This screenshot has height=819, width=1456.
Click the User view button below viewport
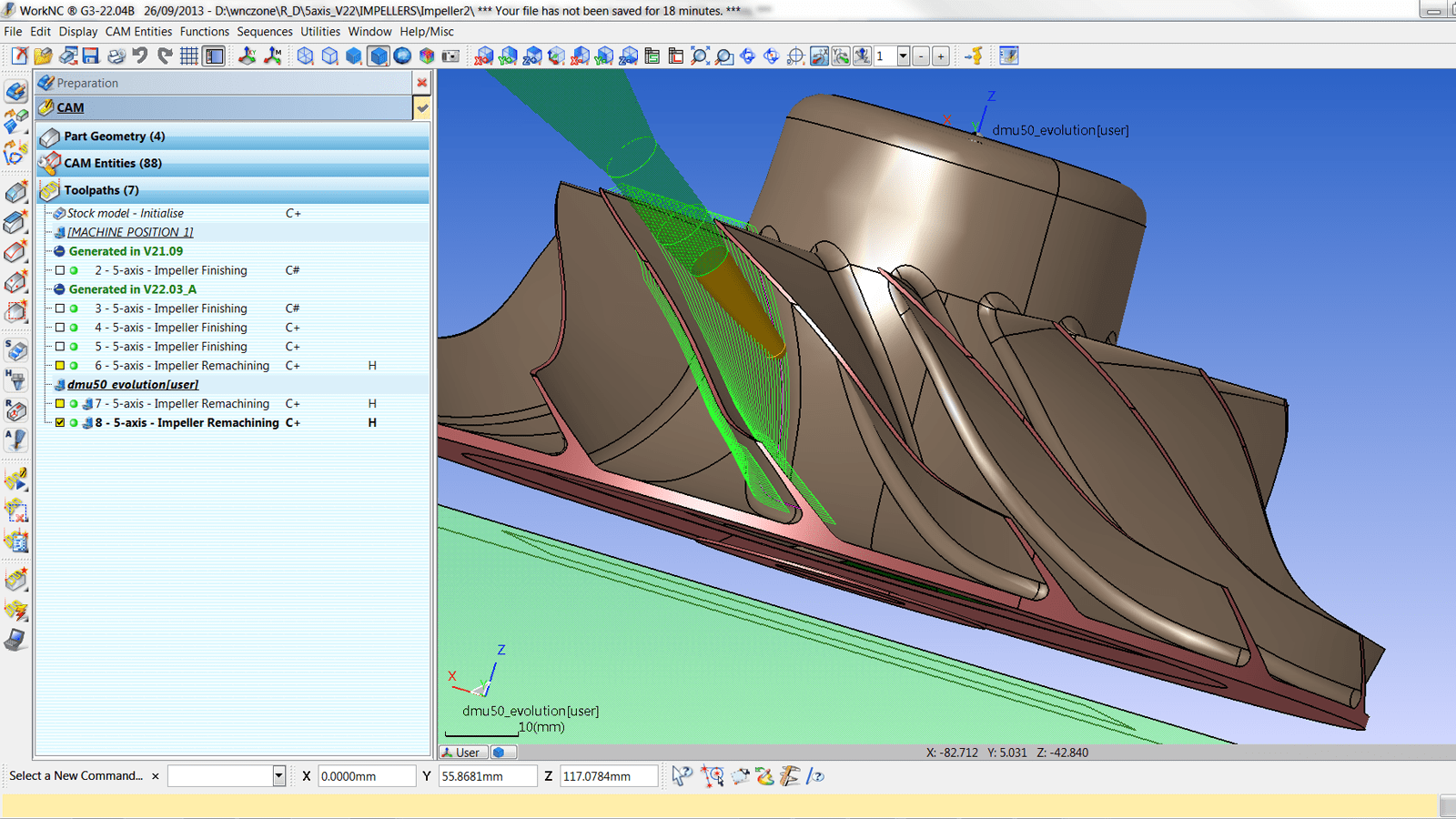461,753
